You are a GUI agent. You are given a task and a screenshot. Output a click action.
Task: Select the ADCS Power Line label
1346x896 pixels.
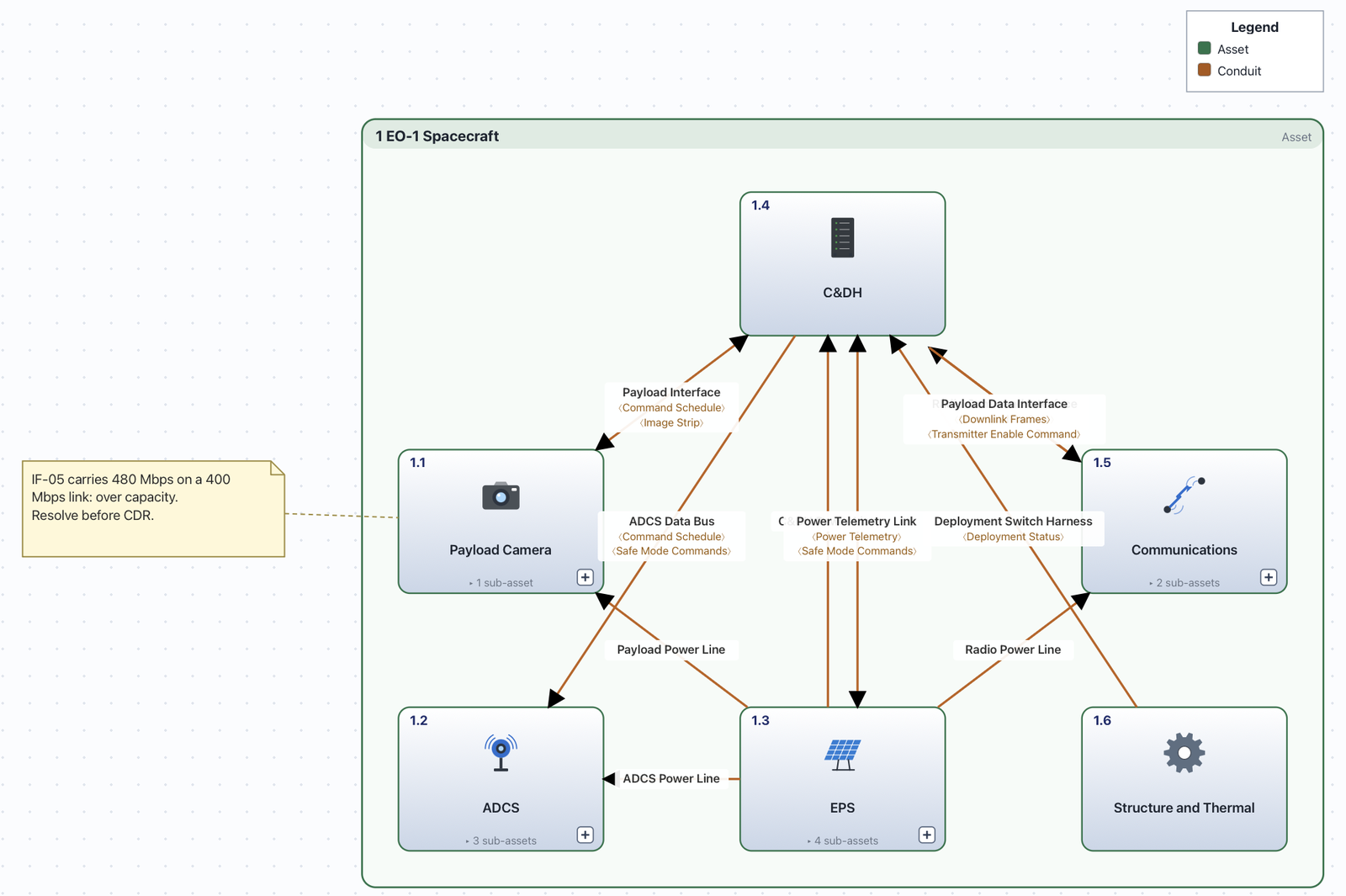coord(671,779)
